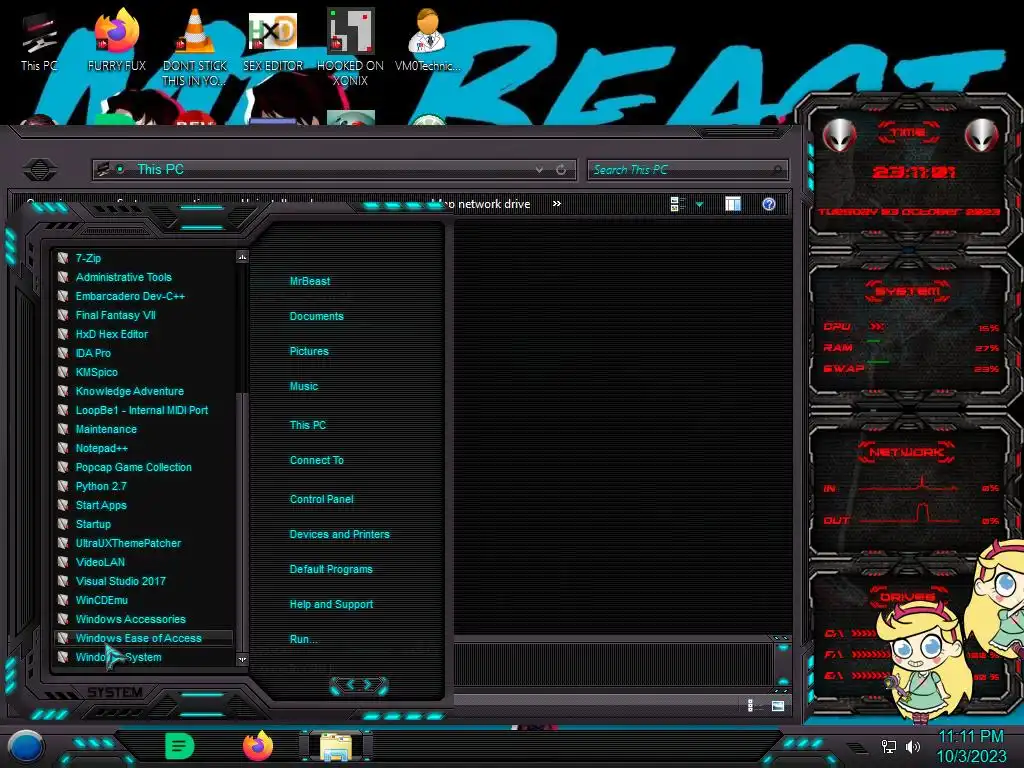Launch the FURRY FUX Firefox desktop shortcut
Image resolution: width=1024 pixels, height=768 pixels.
tap(117, 40)
